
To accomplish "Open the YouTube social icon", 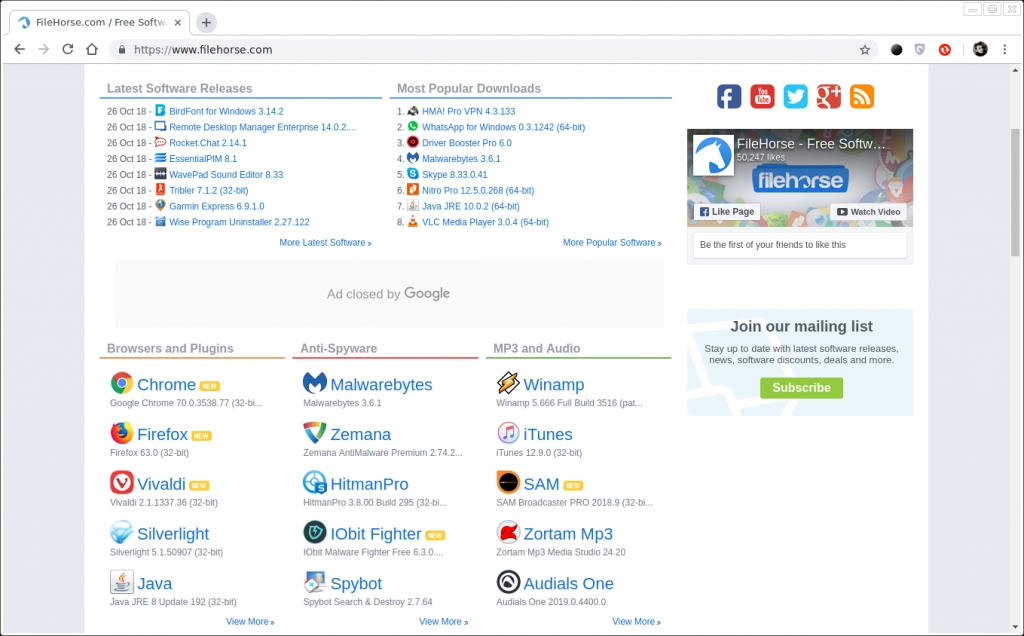I will pos(762,96).
